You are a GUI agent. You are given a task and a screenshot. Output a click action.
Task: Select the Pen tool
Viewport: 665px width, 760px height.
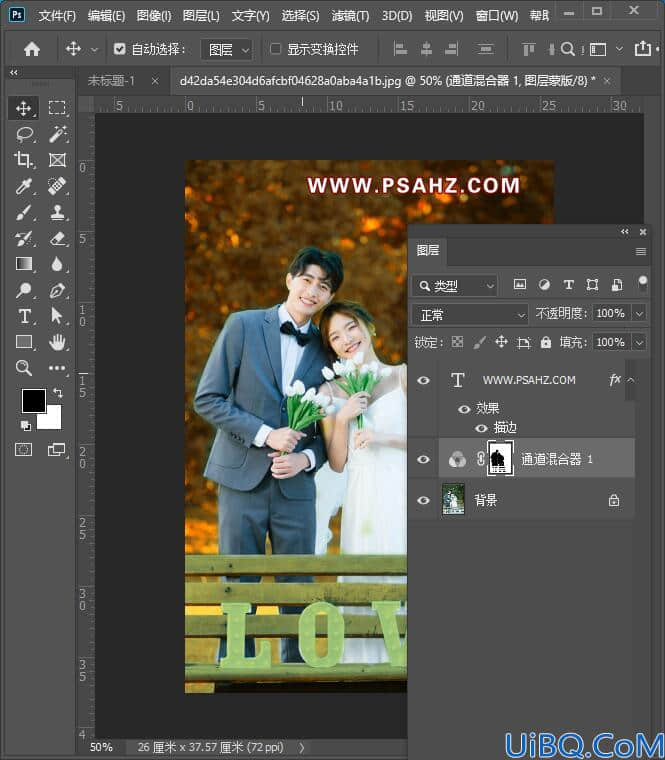click(57, 290)
